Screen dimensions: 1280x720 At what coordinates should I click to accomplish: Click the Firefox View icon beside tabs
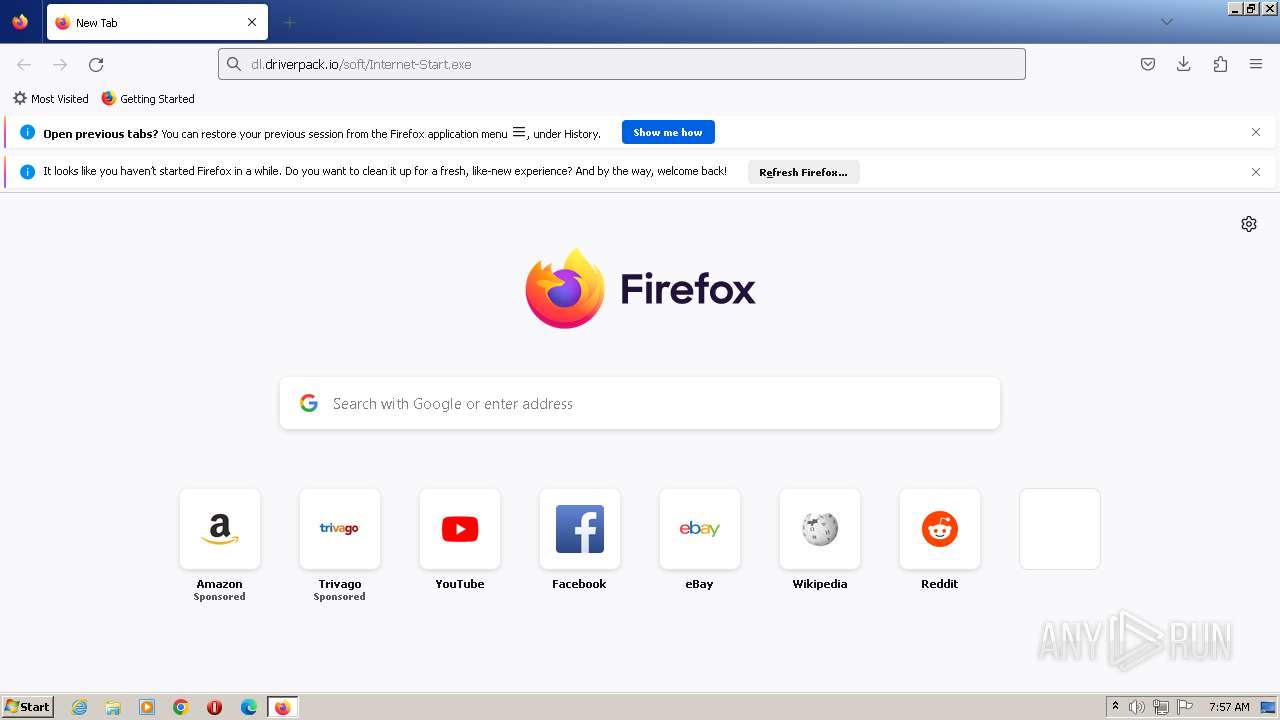tap(20, 22)
